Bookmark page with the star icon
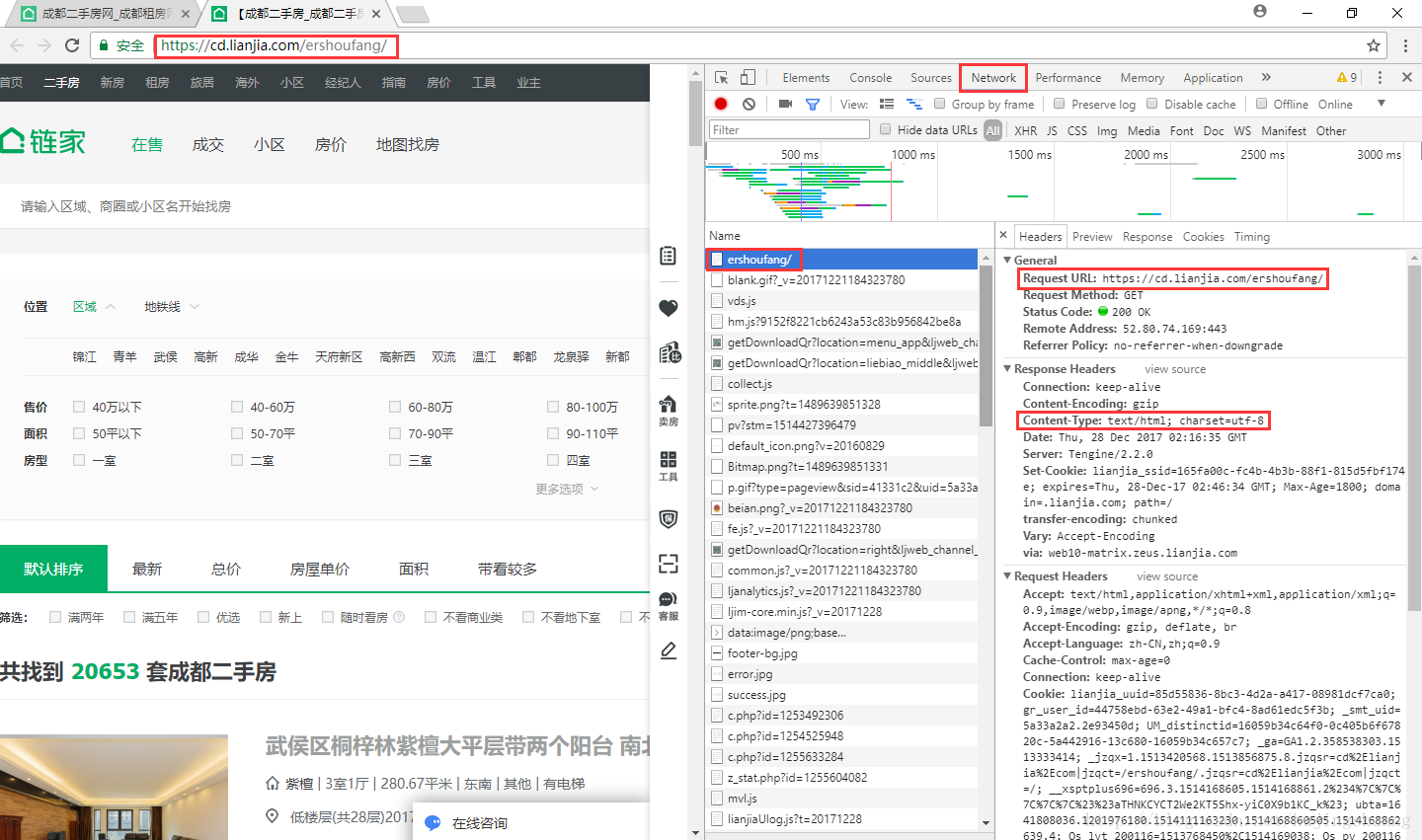 tap(1374, 45)
